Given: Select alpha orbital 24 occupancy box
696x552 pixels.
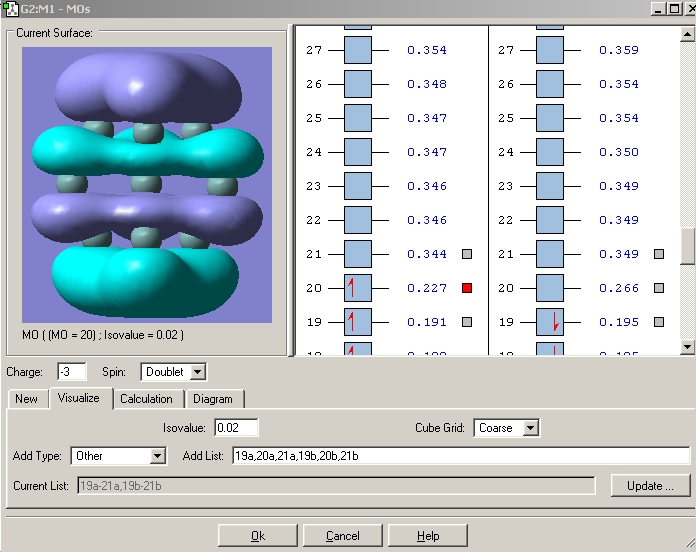Looking at the screenshot, I should 358,152.
